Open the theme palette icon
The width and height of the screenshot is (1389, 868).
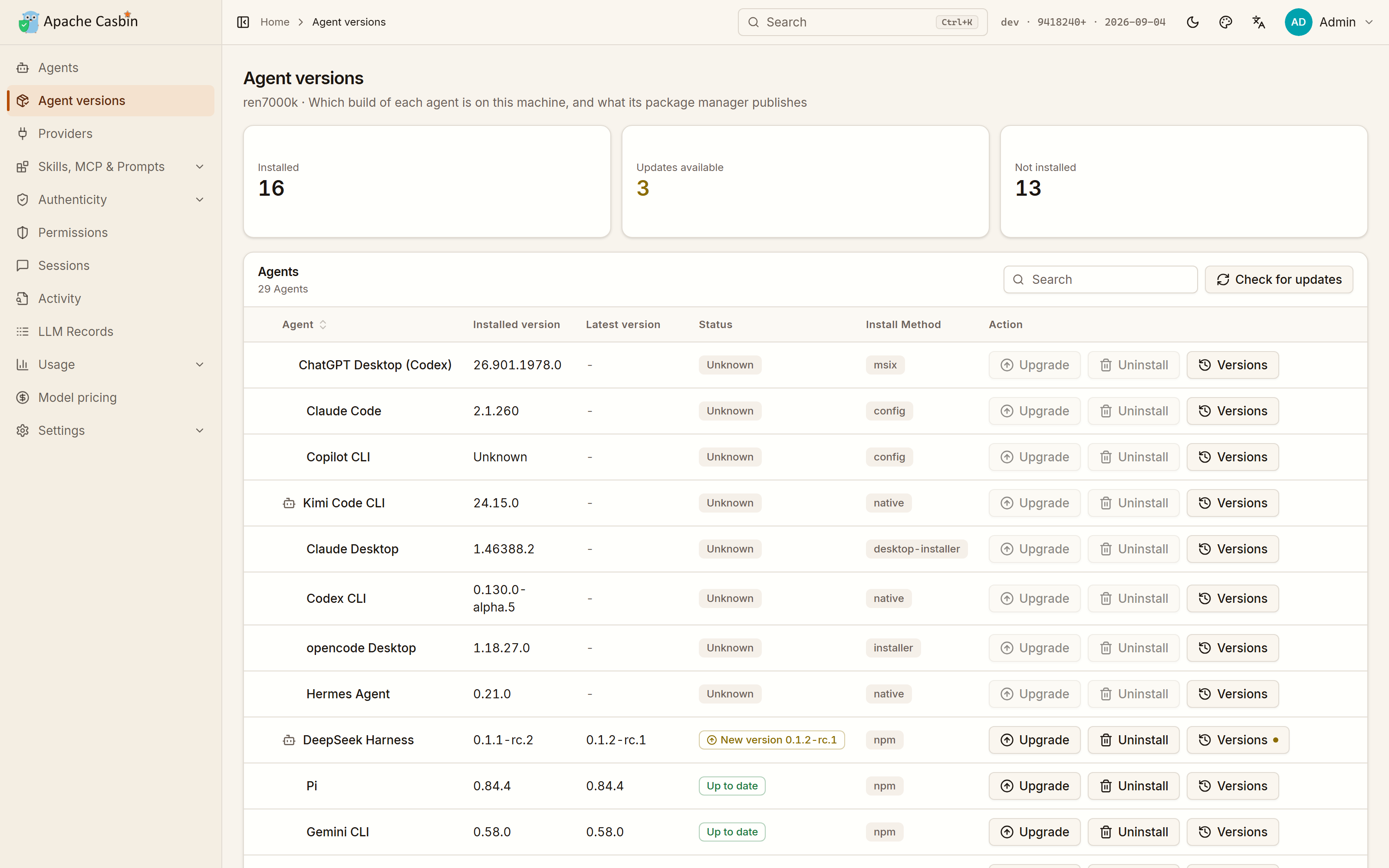pyautogui.click(x=1225, y=22)
